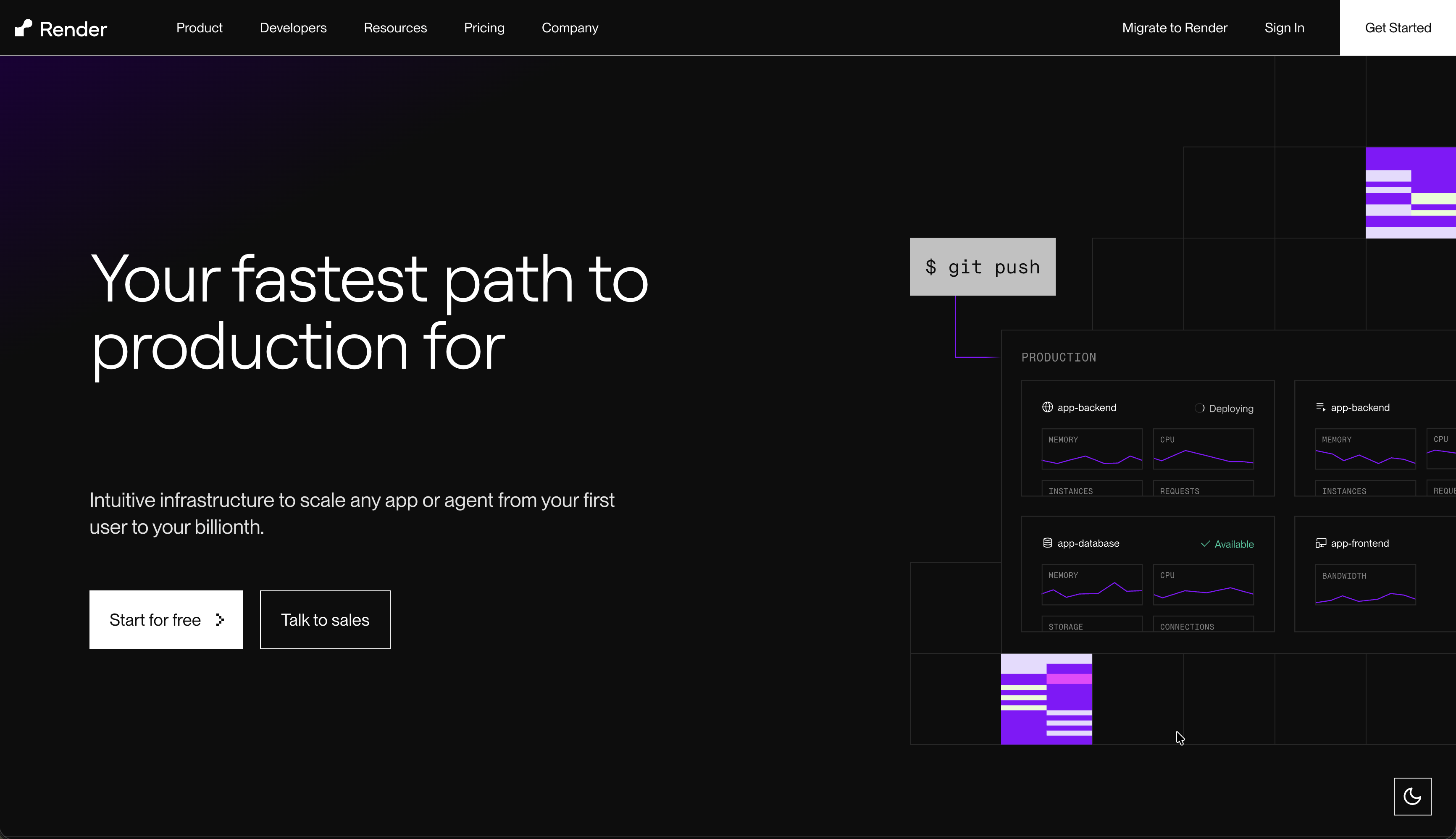
Task: Click the Intuitive infrastructure subheading
Action: pyautogui.click(x=352, y=514)
